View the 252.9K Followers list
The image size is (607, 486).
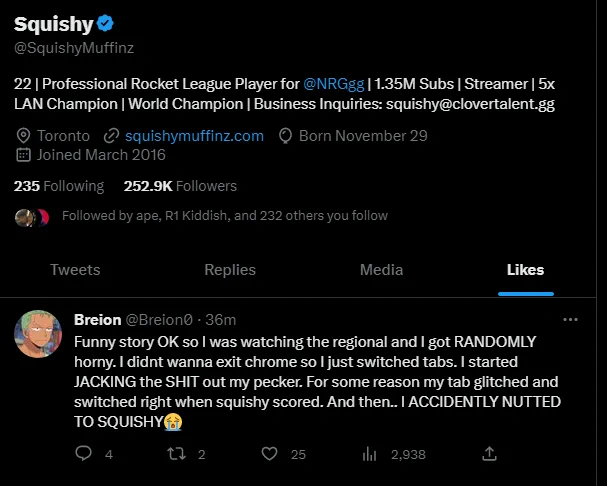[180, 186]
